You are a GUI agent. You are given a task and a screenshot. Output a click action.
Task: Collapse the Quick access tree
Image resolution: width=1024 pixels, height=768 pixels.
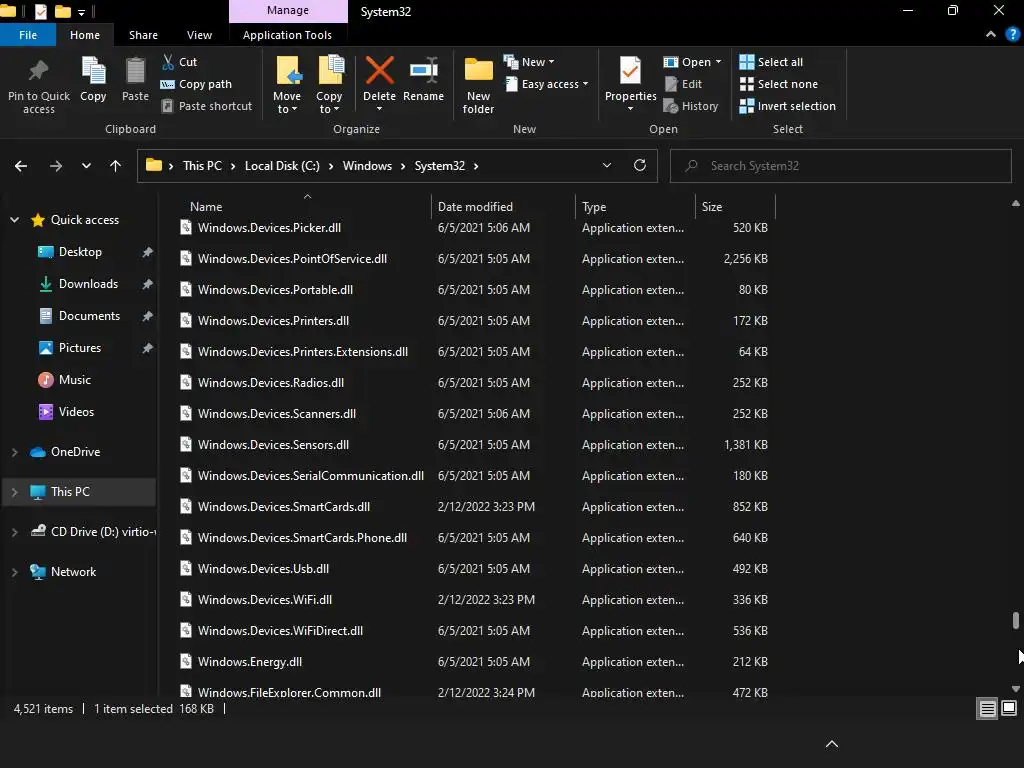click(x=14, y=220)
